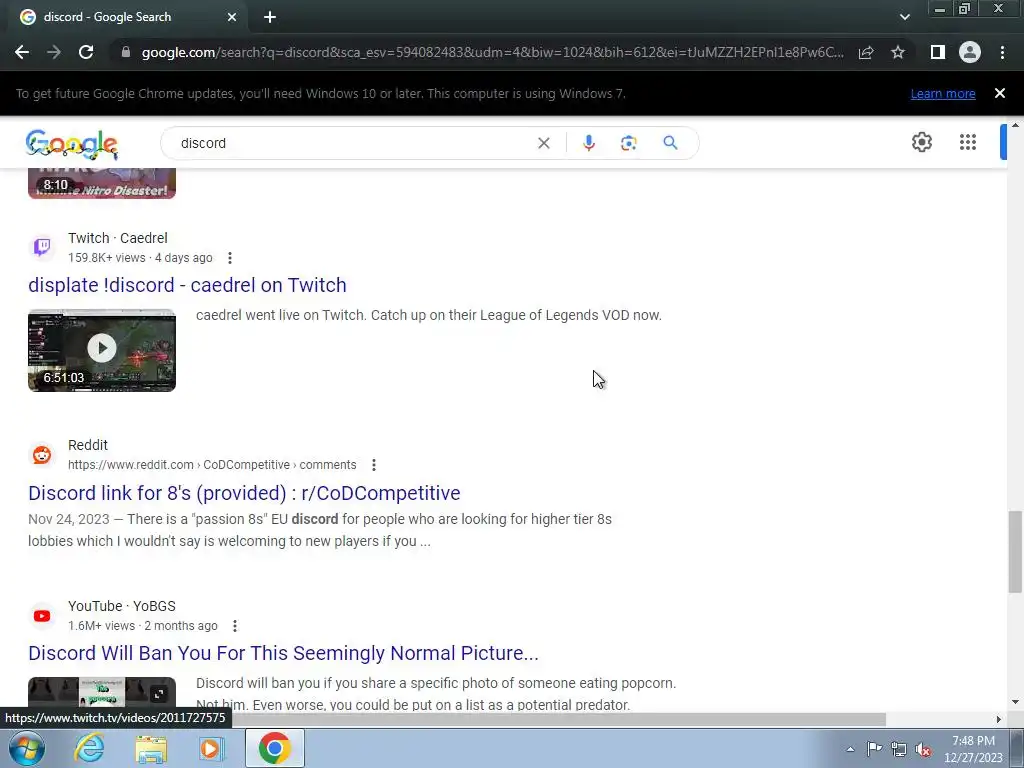Open Windows Explorer from taskbar

[x=151, y=748]
